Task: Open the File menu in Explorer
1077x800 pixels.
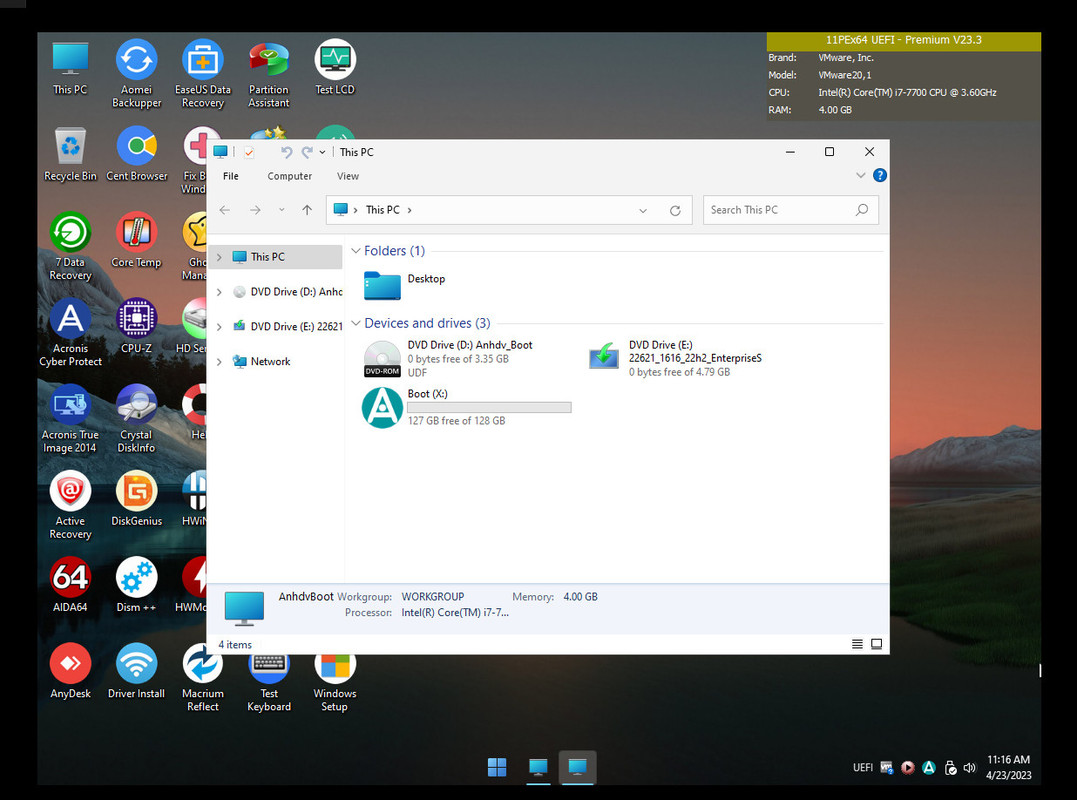Action: tap(231, 176)
